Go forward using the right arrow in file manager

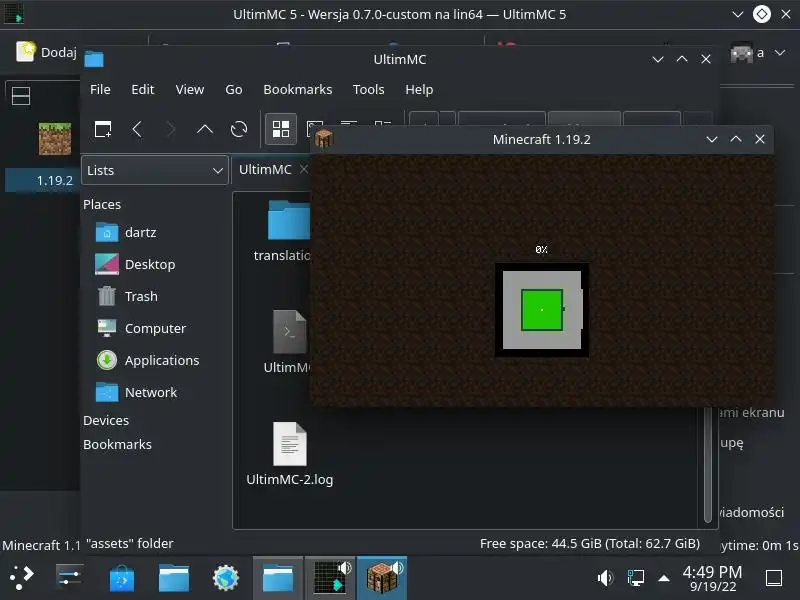pos(171,129)
